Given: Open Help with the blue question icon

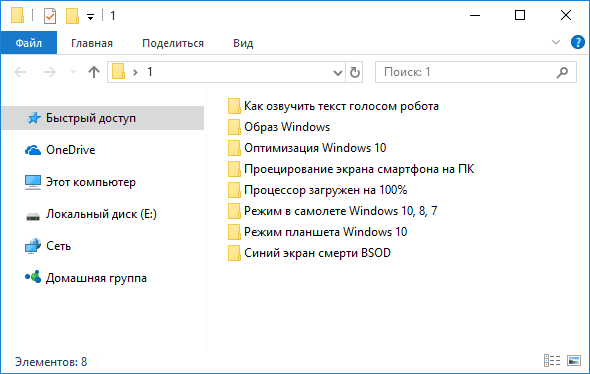Looking at the screenshot, I should point(577,42).
